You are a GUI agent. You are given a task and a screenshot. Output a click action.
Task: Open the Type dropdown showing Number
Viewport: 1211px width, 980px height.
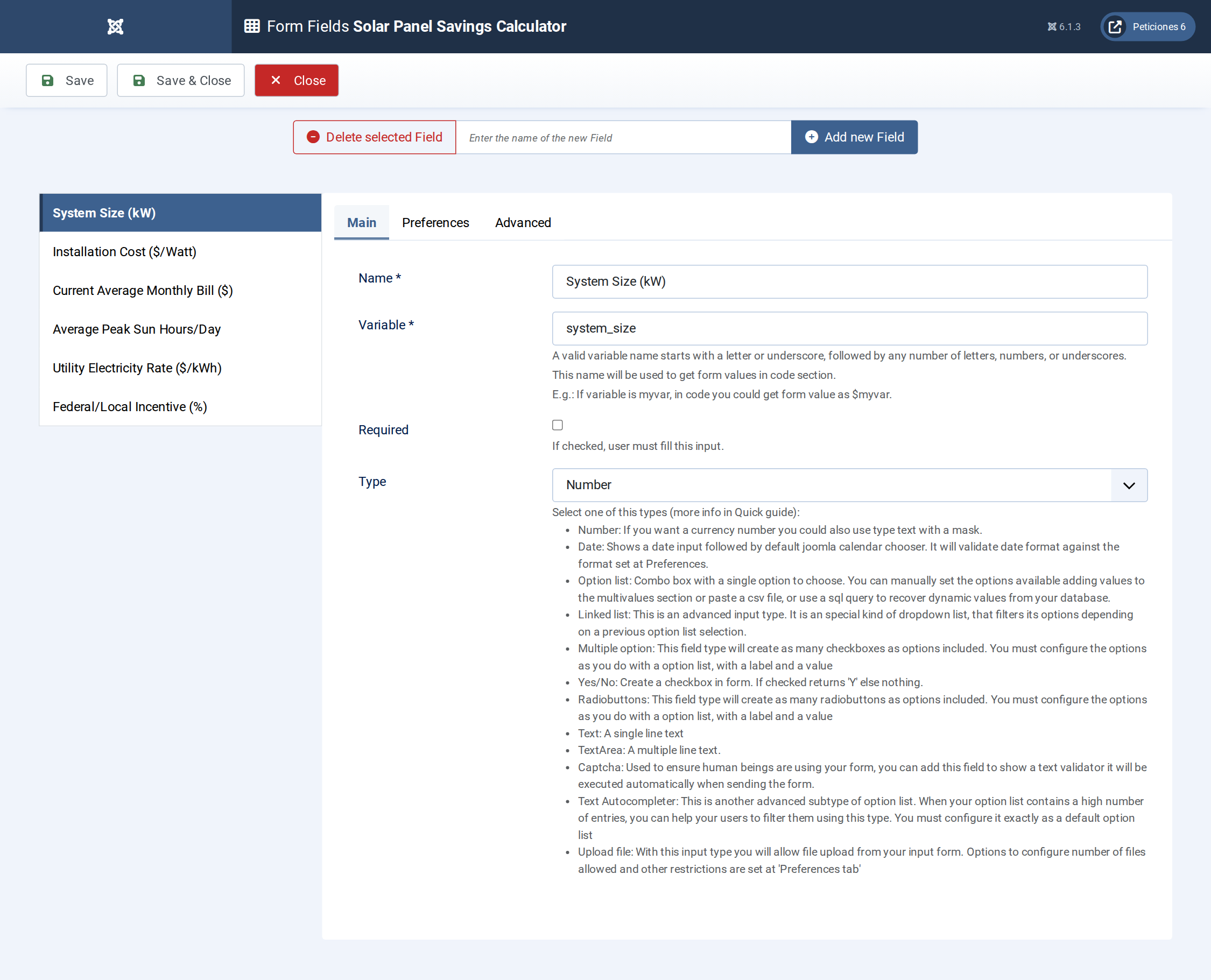coord(850,485)
